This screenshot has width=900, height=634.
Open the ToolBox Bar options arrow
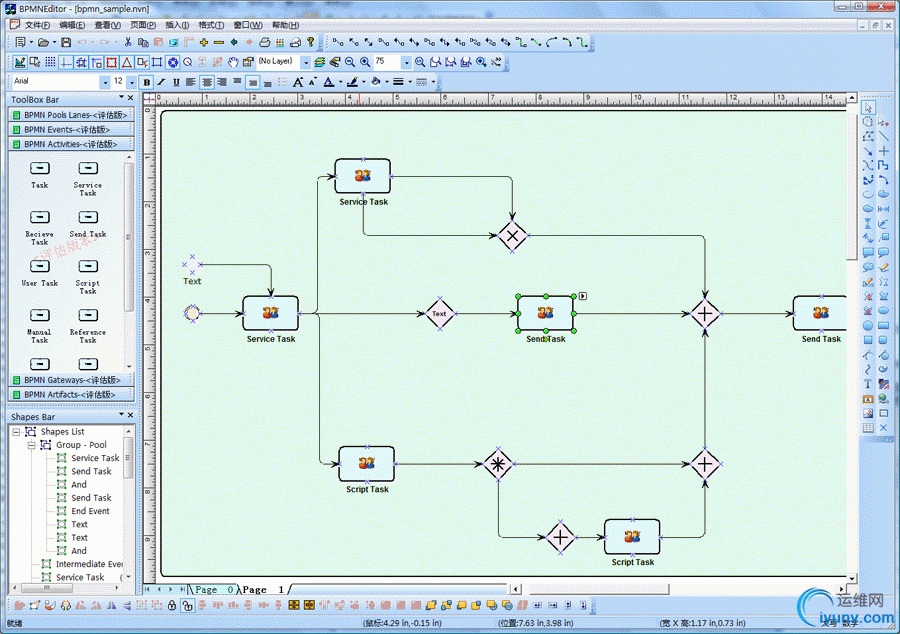121,98
